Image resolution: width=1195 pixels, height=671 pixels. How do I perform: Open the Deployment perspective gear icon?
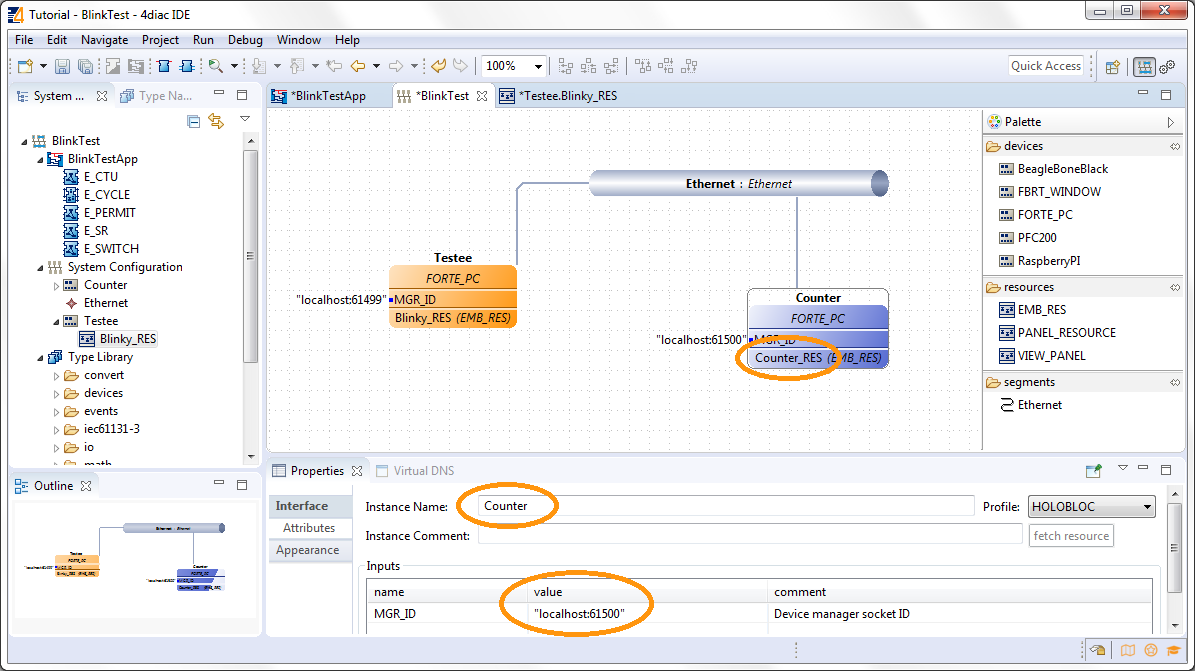tap(1167, 67)
